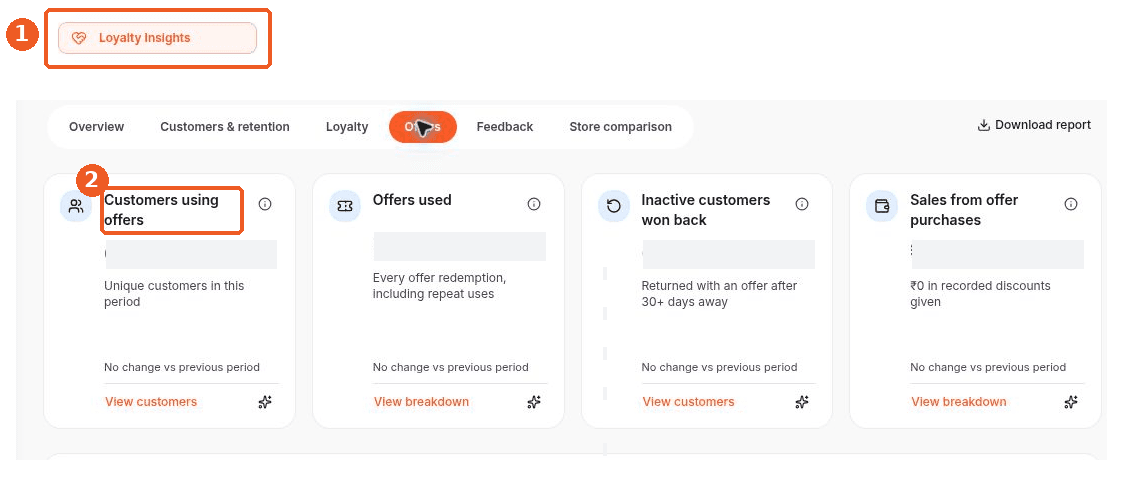Viewport: 1123px width, 480px height.
Task: Click No change vs previous period on Sales card
Action: pos(988,368)
